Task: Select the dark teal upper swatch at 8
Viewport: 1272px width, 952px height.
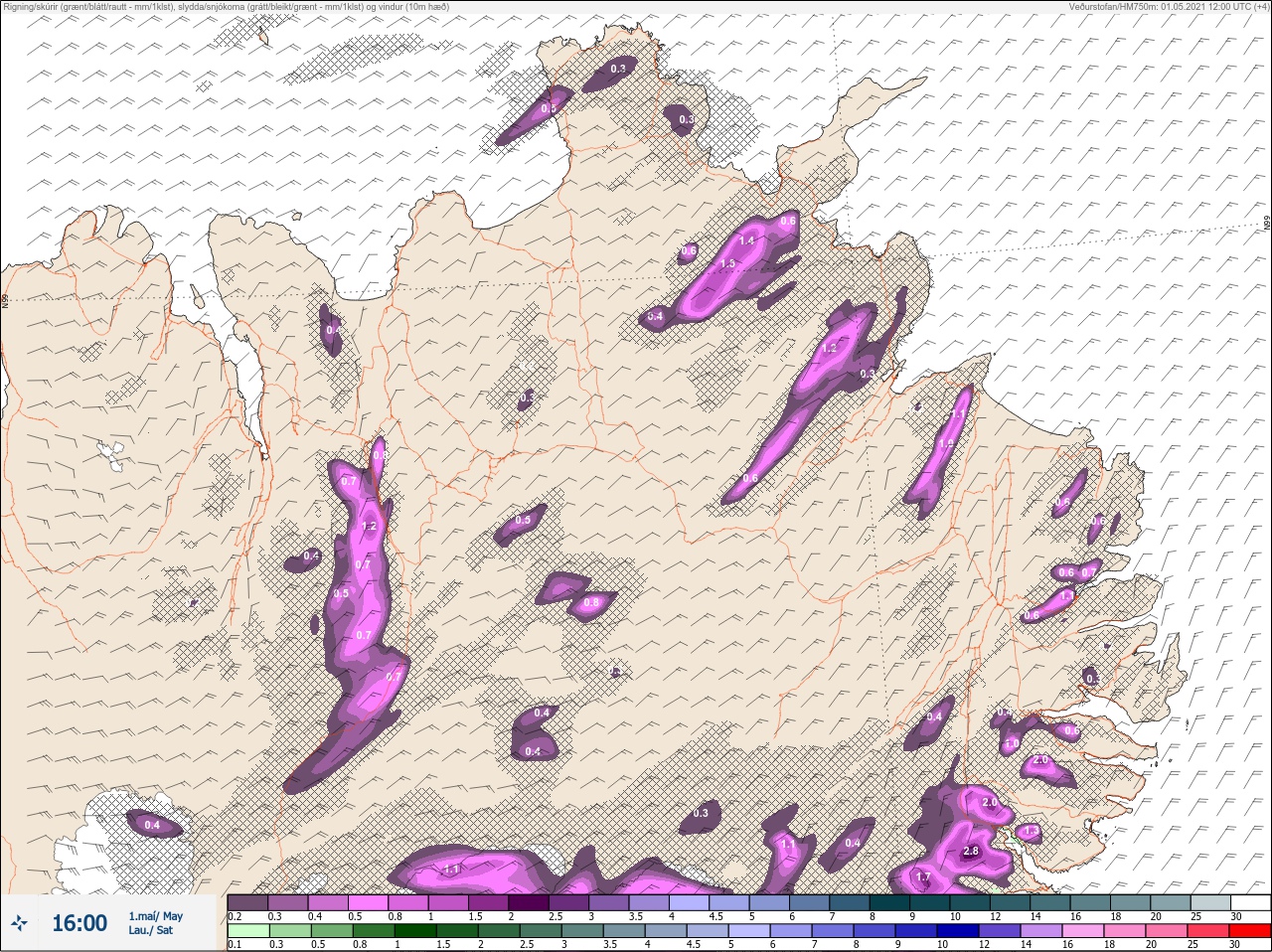Action: tap(889, 902)
